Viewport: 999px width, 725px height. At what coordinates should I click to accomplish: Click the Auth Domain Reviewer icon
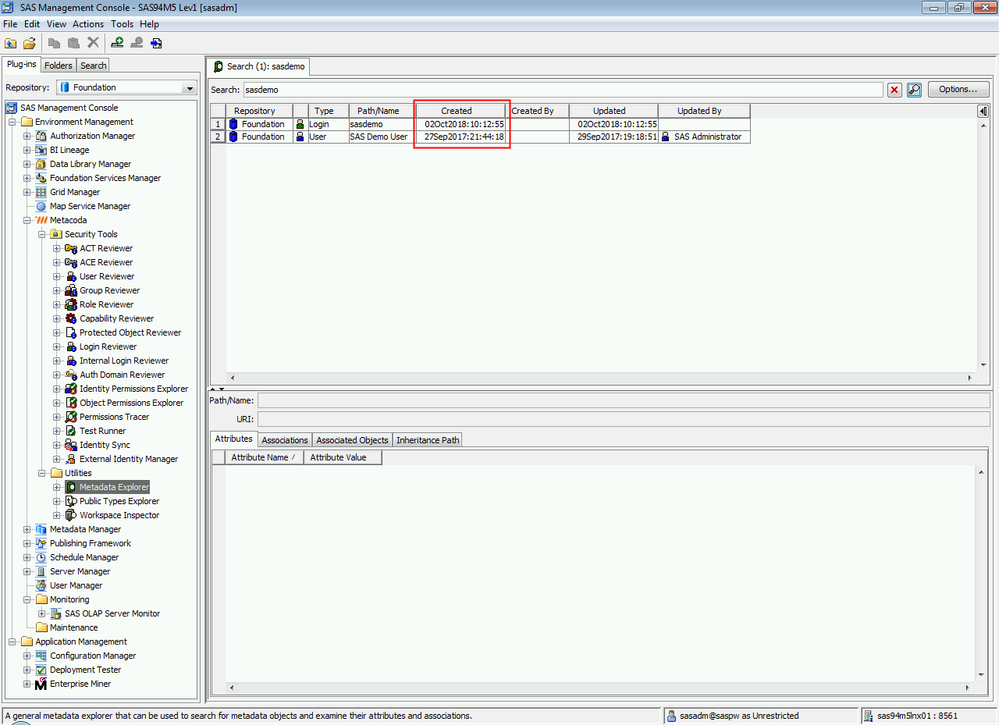pyautogui.click(x=71, y=375)
